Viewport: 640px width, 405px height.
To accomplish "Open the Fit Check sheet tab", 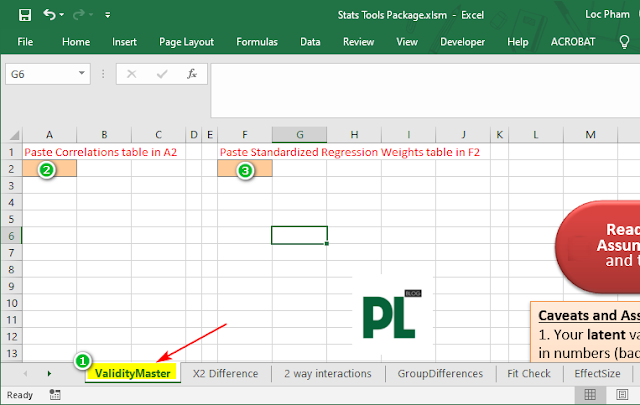I will [529, 373].
